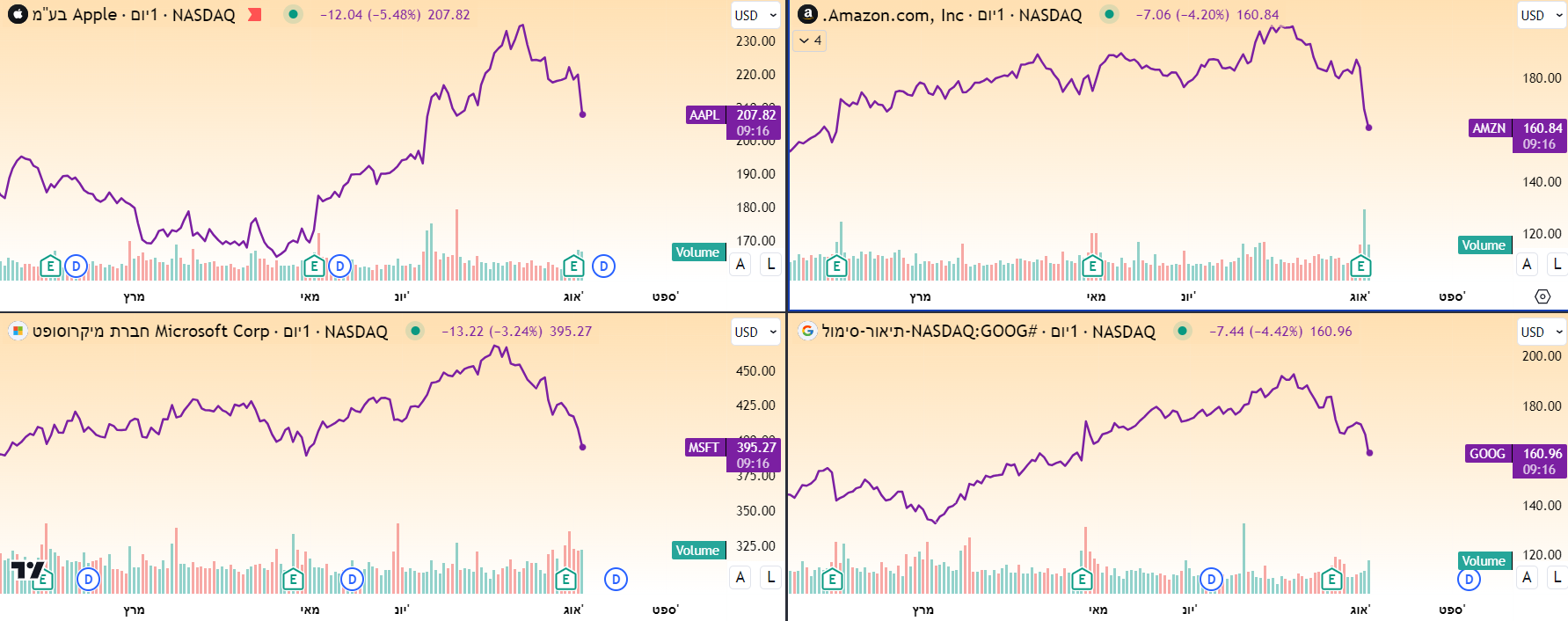This screenshot has height=621, width=1568.
Task: Toggle auto-scale A on the AAPL price axis
Action: pyautogui.click(x=740, y=264)
